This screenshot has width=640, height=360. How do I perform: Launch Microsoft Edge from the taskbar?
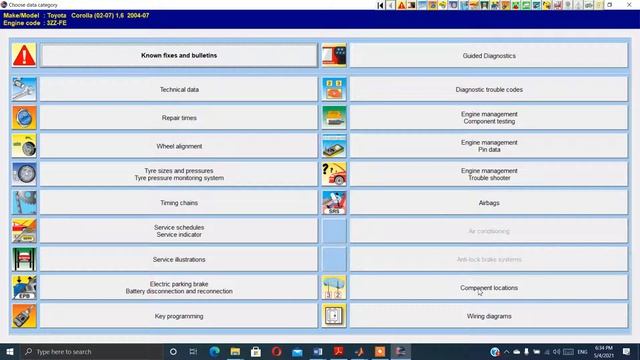click(214, 351)
